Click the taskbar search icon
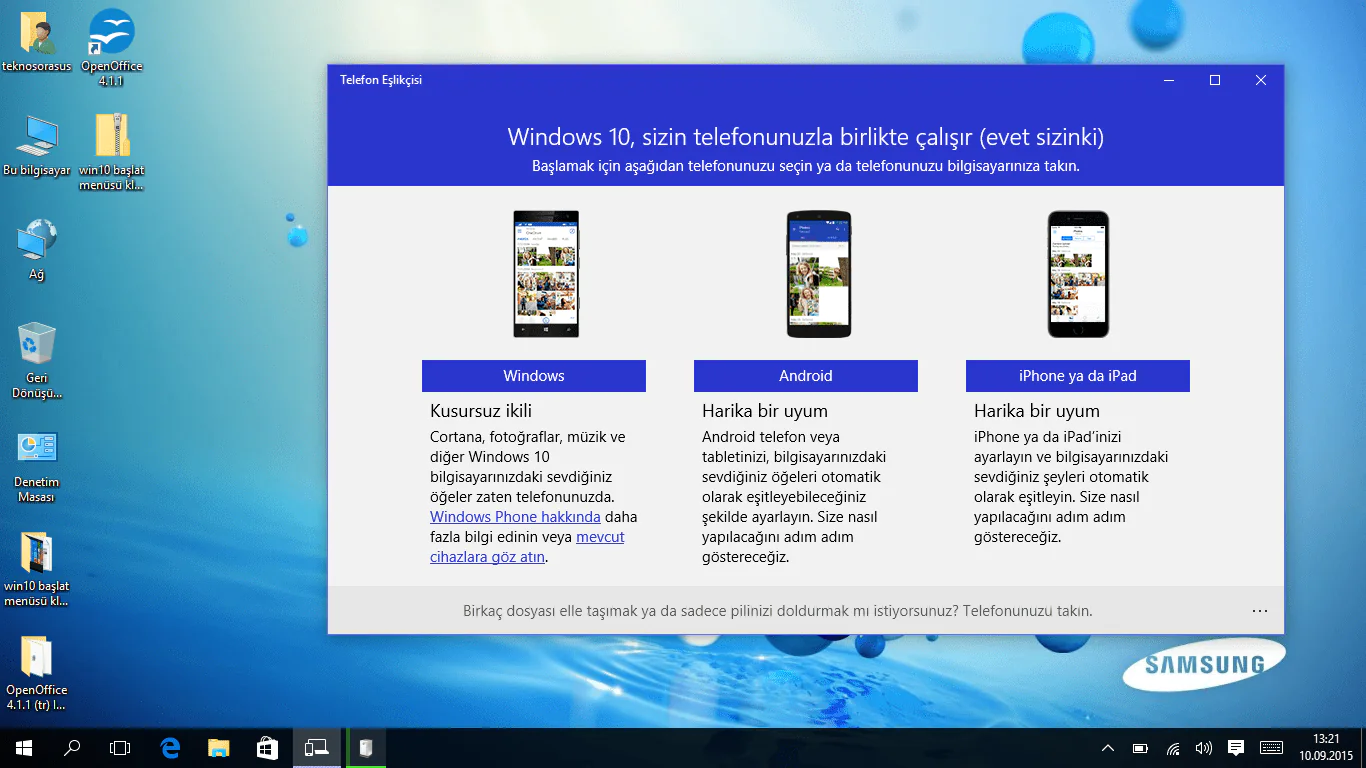 (x=71, y=747)
